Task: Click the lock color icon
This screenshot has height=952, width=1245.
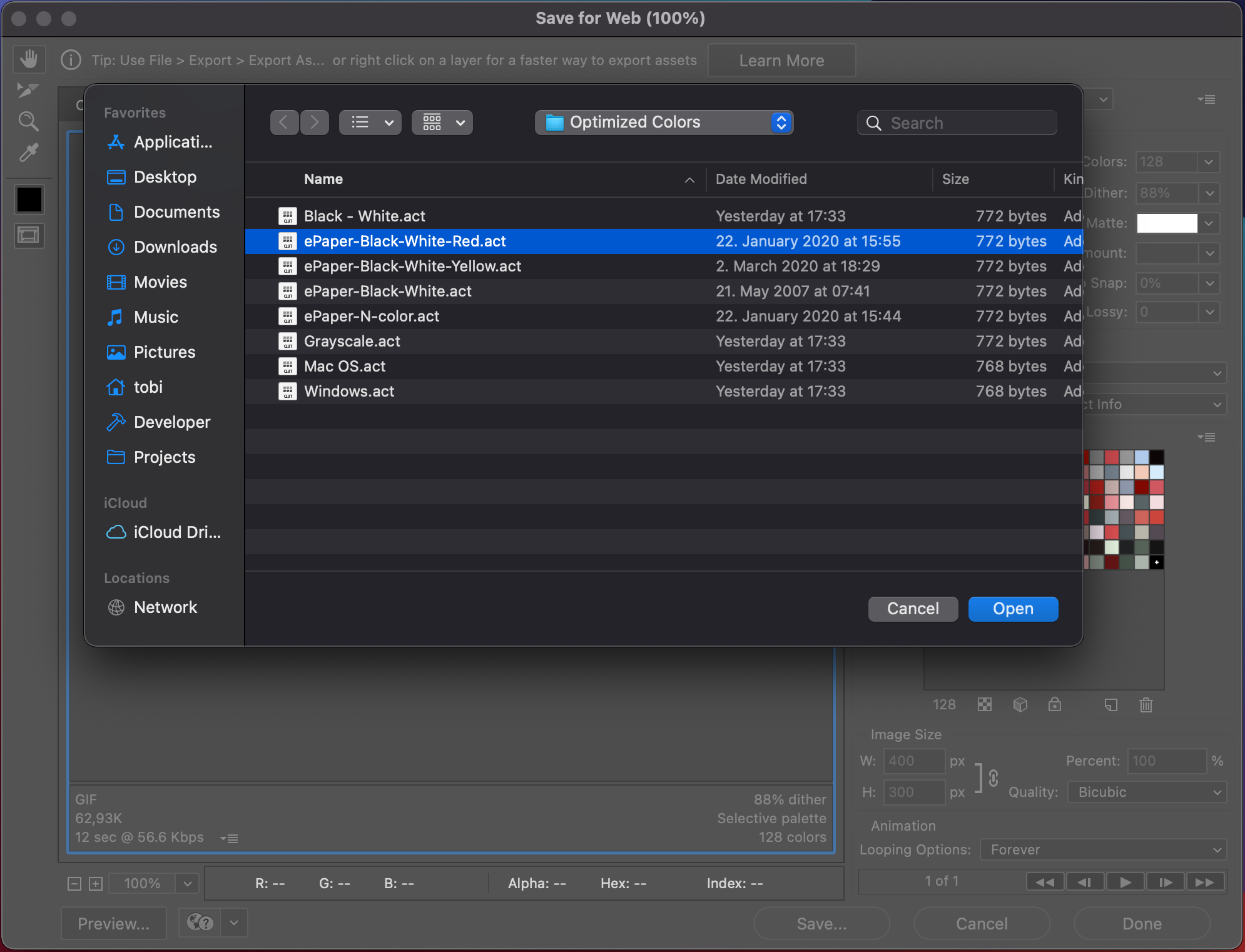Action: click(1055, 705)
